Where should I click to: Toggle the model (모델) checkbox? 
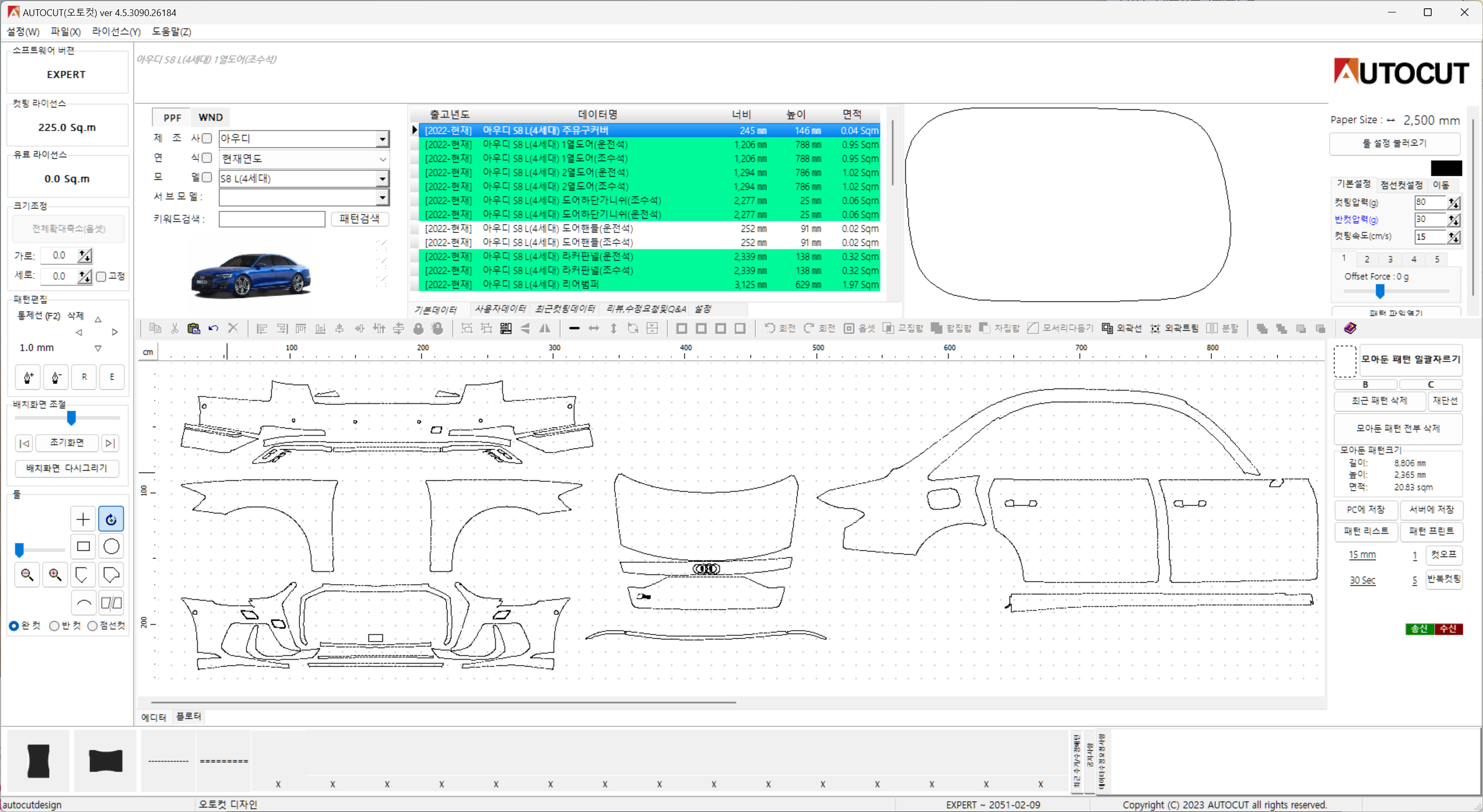pyautogui.click(x=206, y=177)
